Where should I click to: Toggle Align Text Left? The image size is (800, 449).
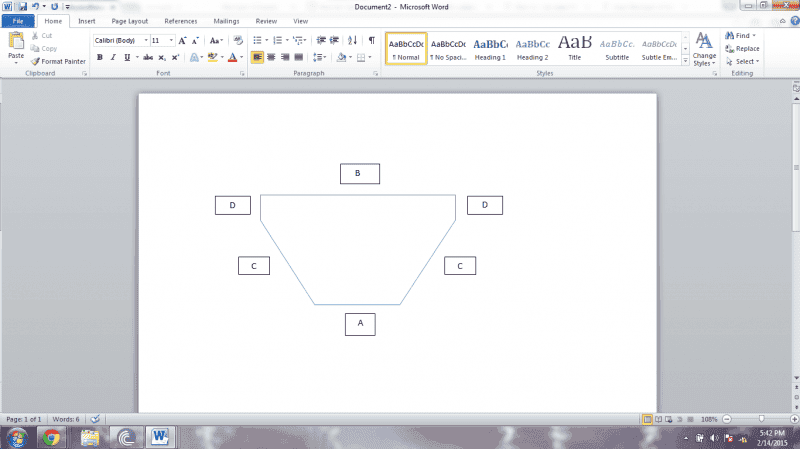pyautogui.click(x=257, y=57)
